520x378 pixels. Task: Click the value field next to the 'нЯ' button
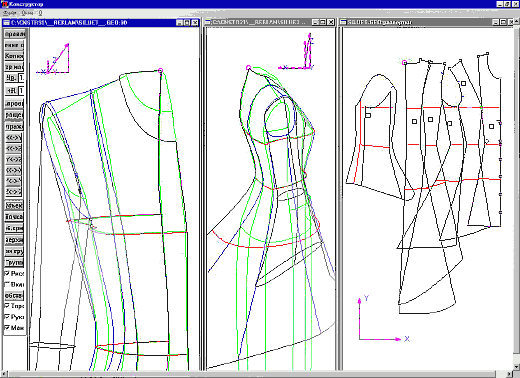click(x=21, y=91)
